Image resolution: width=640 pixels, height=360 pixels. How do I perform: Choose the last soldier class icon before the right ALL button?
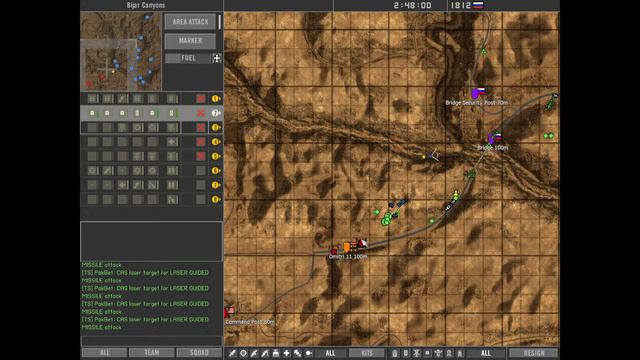[460, 353]
